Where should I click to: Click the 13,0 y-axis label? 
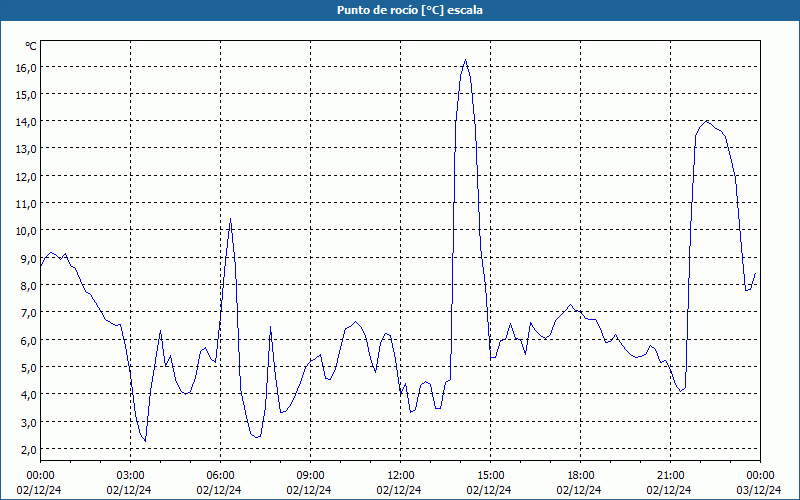point(26,149)
